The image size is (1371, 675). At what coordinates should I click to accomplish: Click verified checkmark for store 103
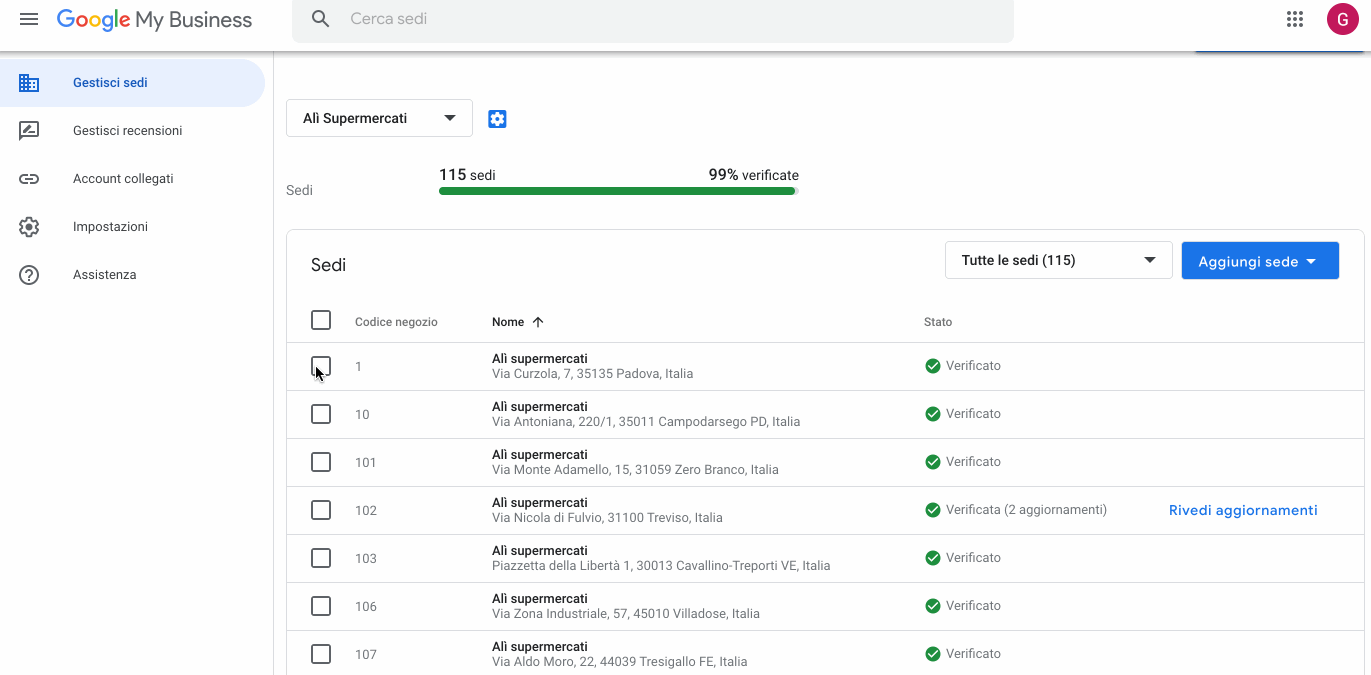click(x=933, y=558)
